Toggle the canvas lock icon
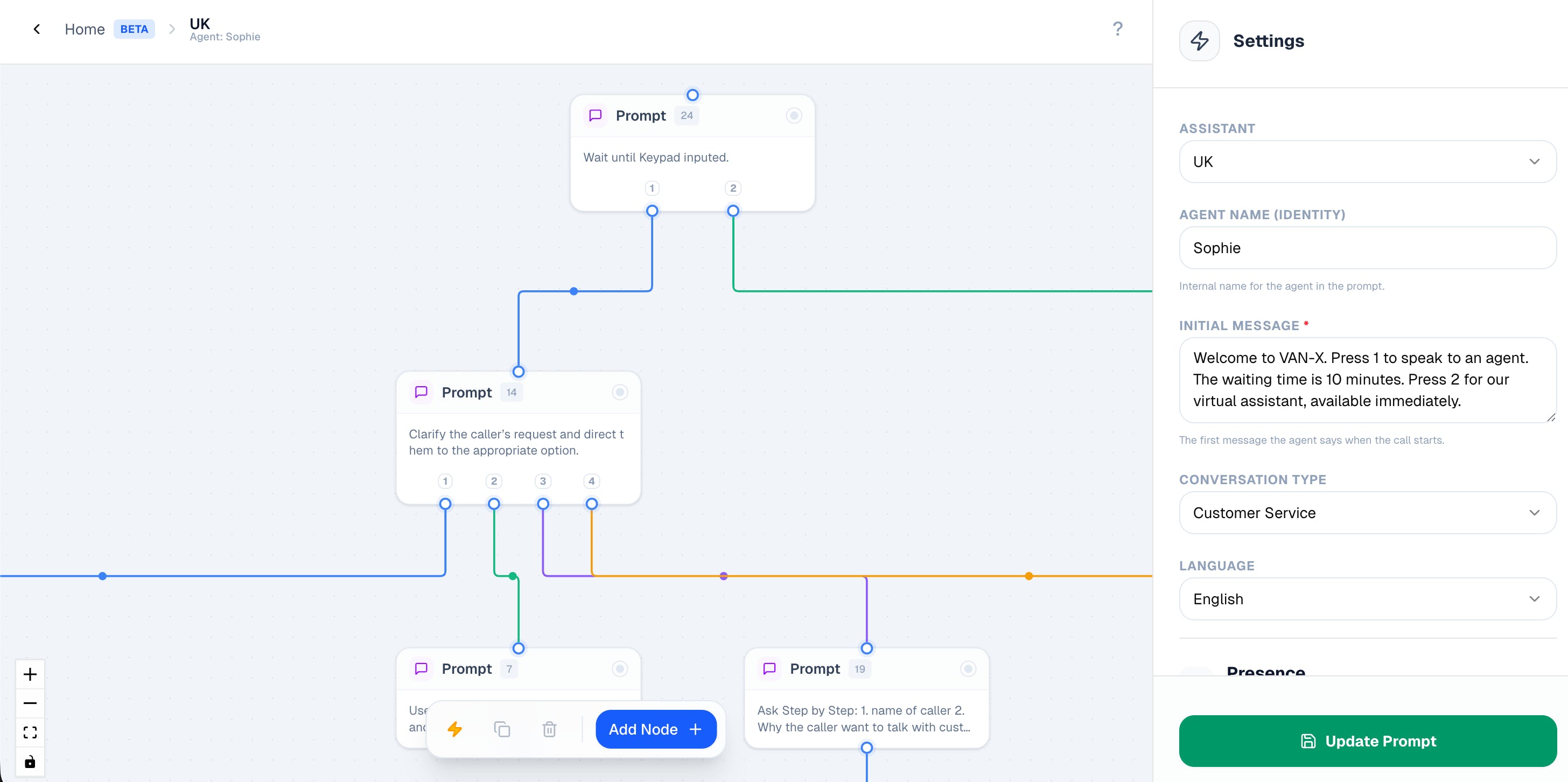 click(30, 762)
